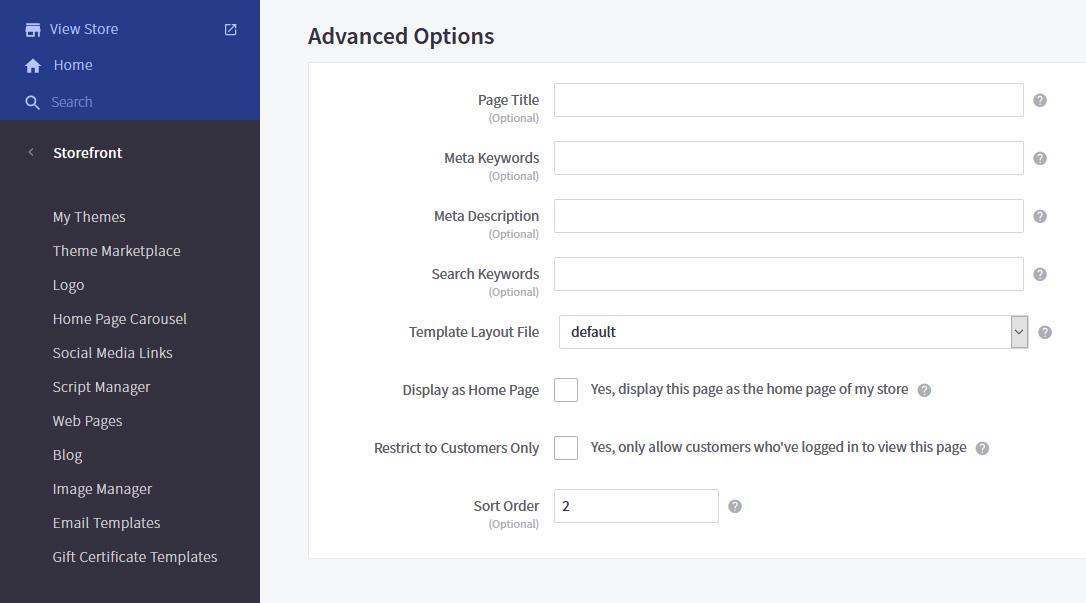
Task: Click the Meta Description help icon
Action: [x=1039, y=216]
